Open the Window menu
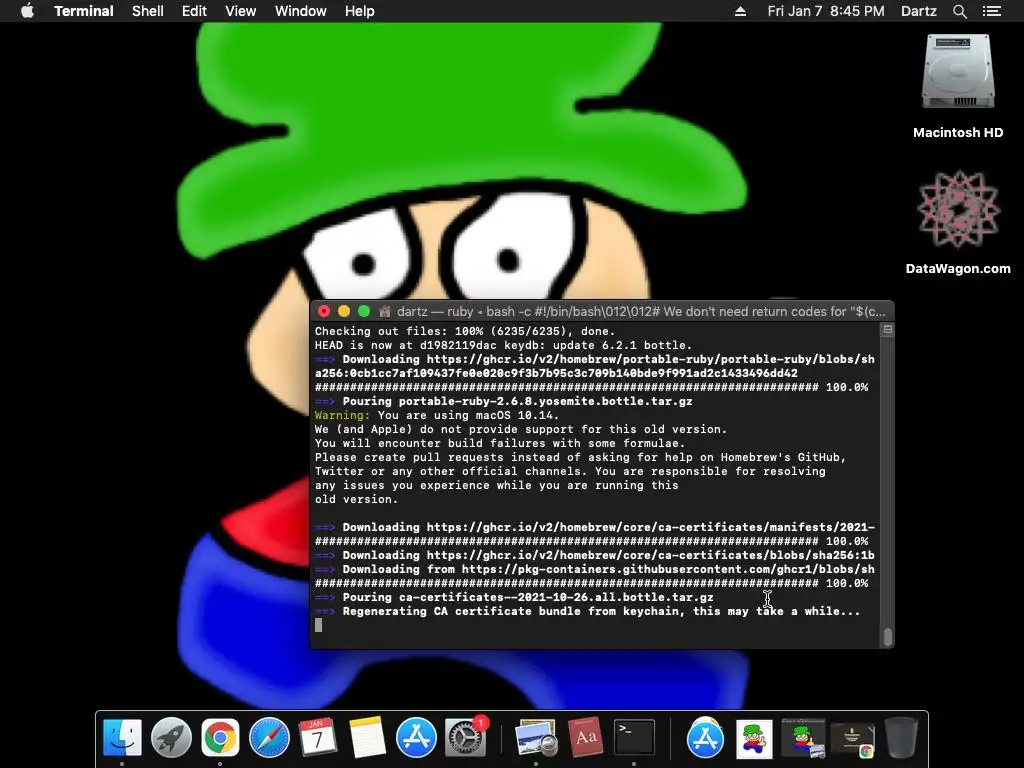1024x768 pixels. tap(300, 11)
